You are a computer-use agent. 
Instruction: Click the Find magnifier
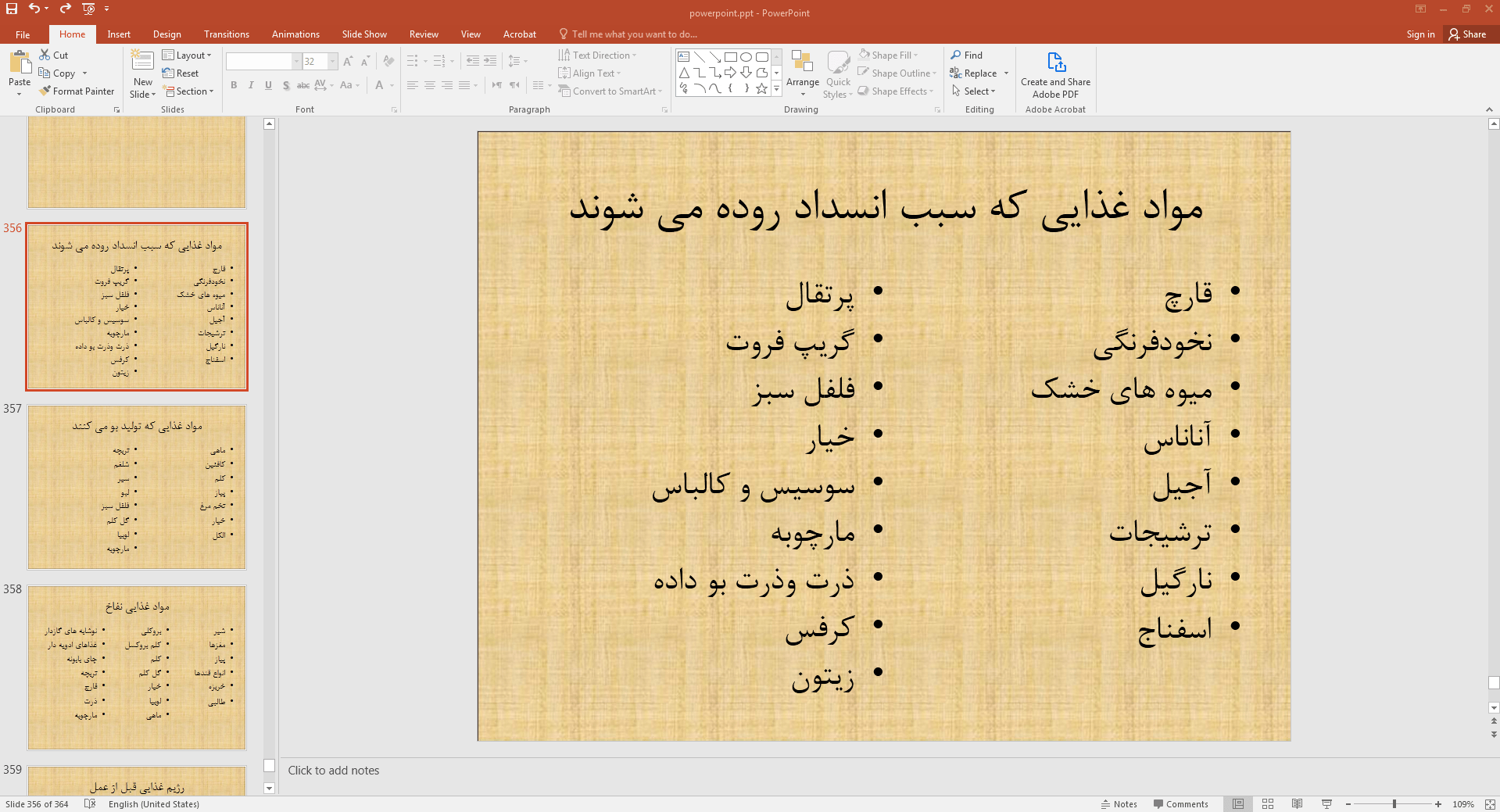[x=967, y=55]
